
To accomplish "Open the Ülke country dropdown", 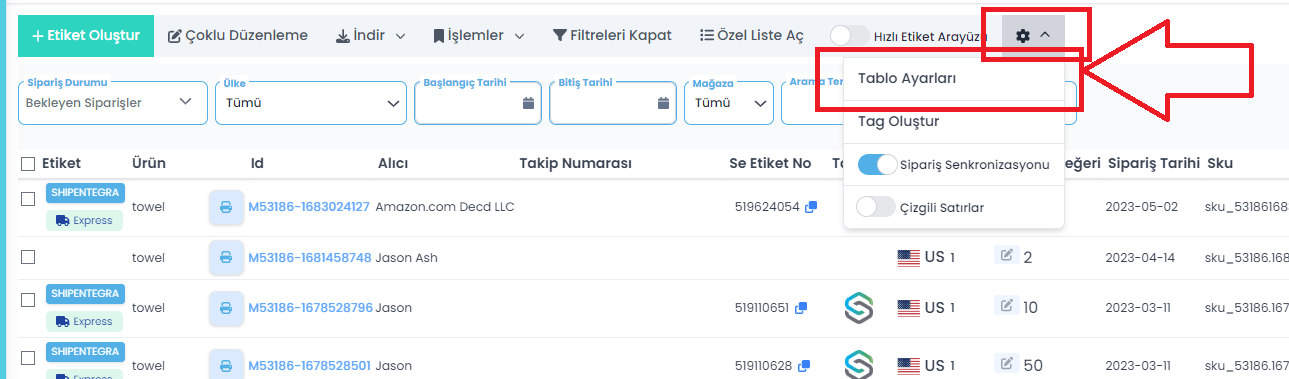I will click(x=310, y=102).
